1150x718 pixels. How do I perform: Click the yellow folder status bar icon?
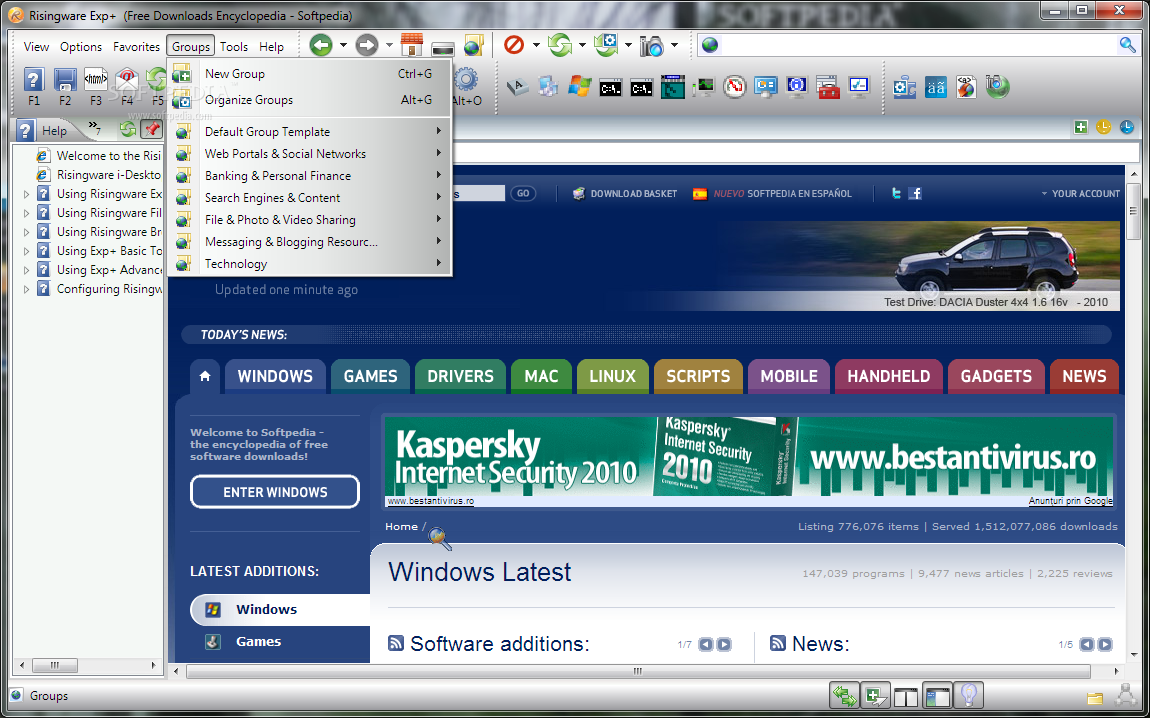pos(1095,697)
